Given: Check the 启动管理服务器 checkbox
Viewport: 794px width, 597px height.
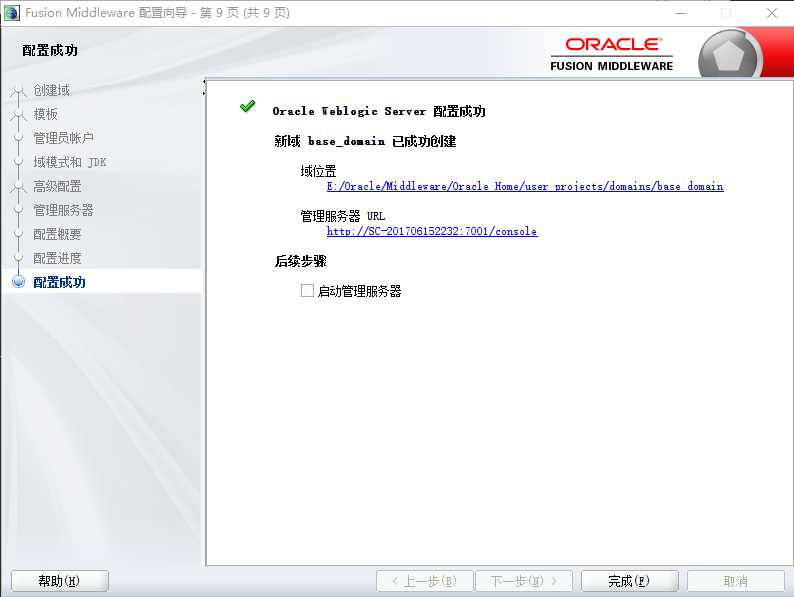Looking at the screenshot, I should coord(307,291).
